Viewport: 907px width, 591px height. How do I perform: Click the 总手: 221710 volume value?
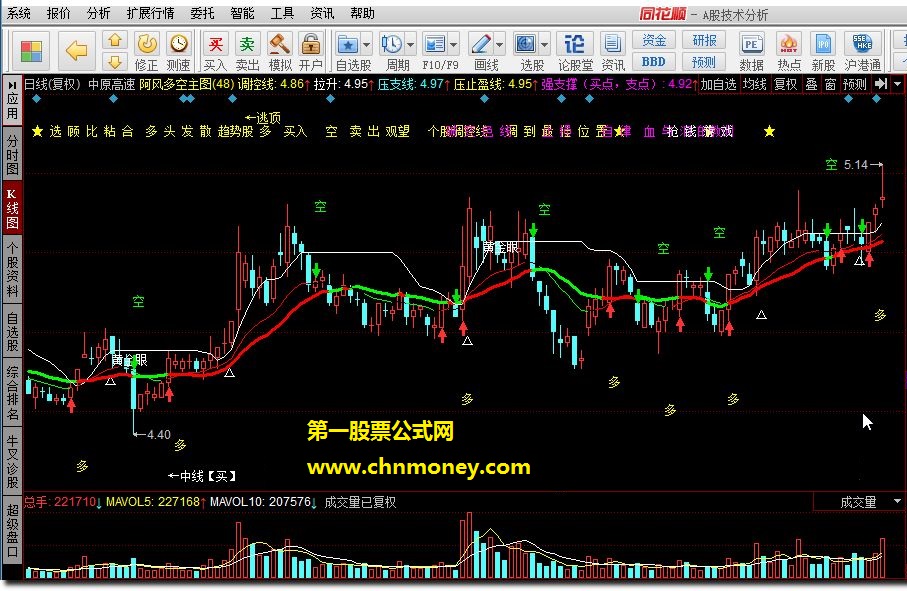pos(62,501)
